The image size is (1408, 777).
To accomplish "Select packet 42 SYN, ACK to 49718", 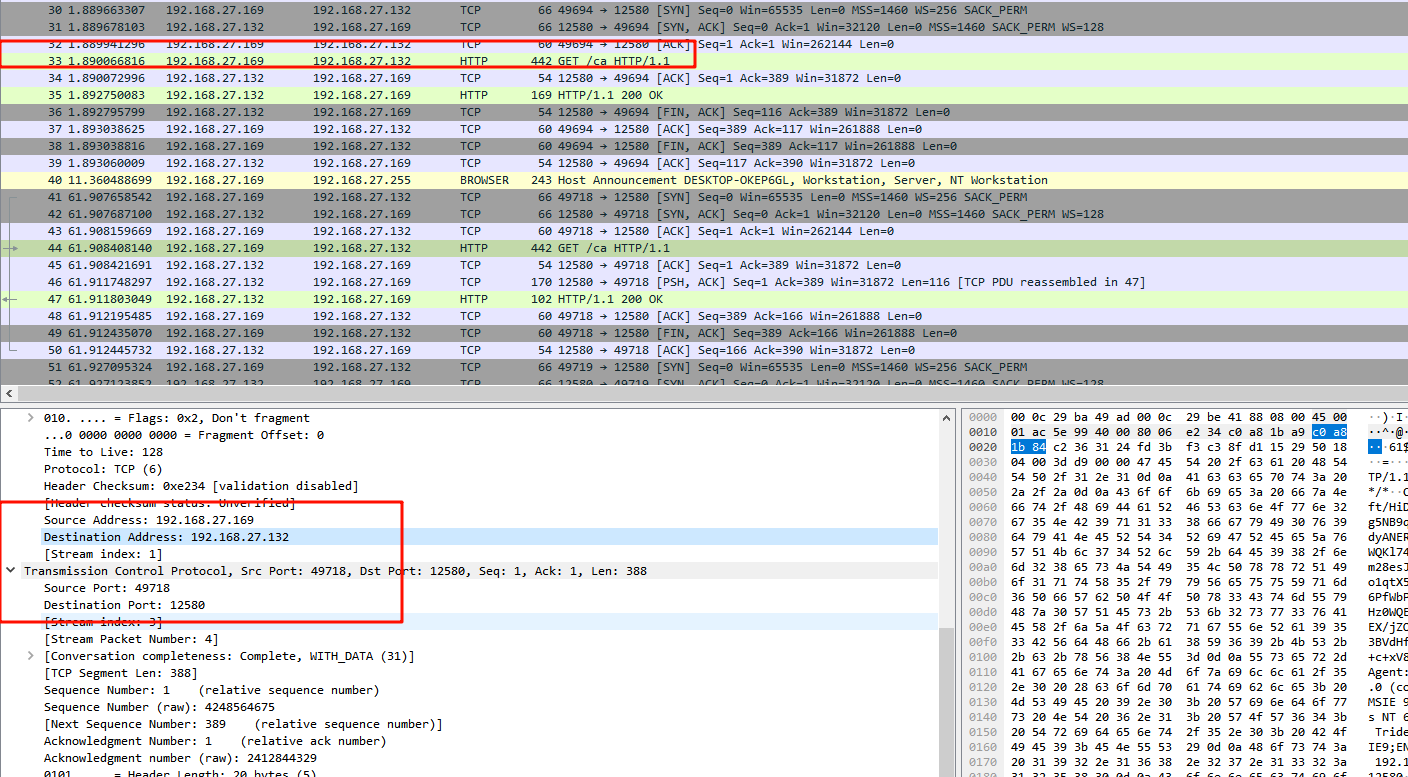I will [704, 214].
